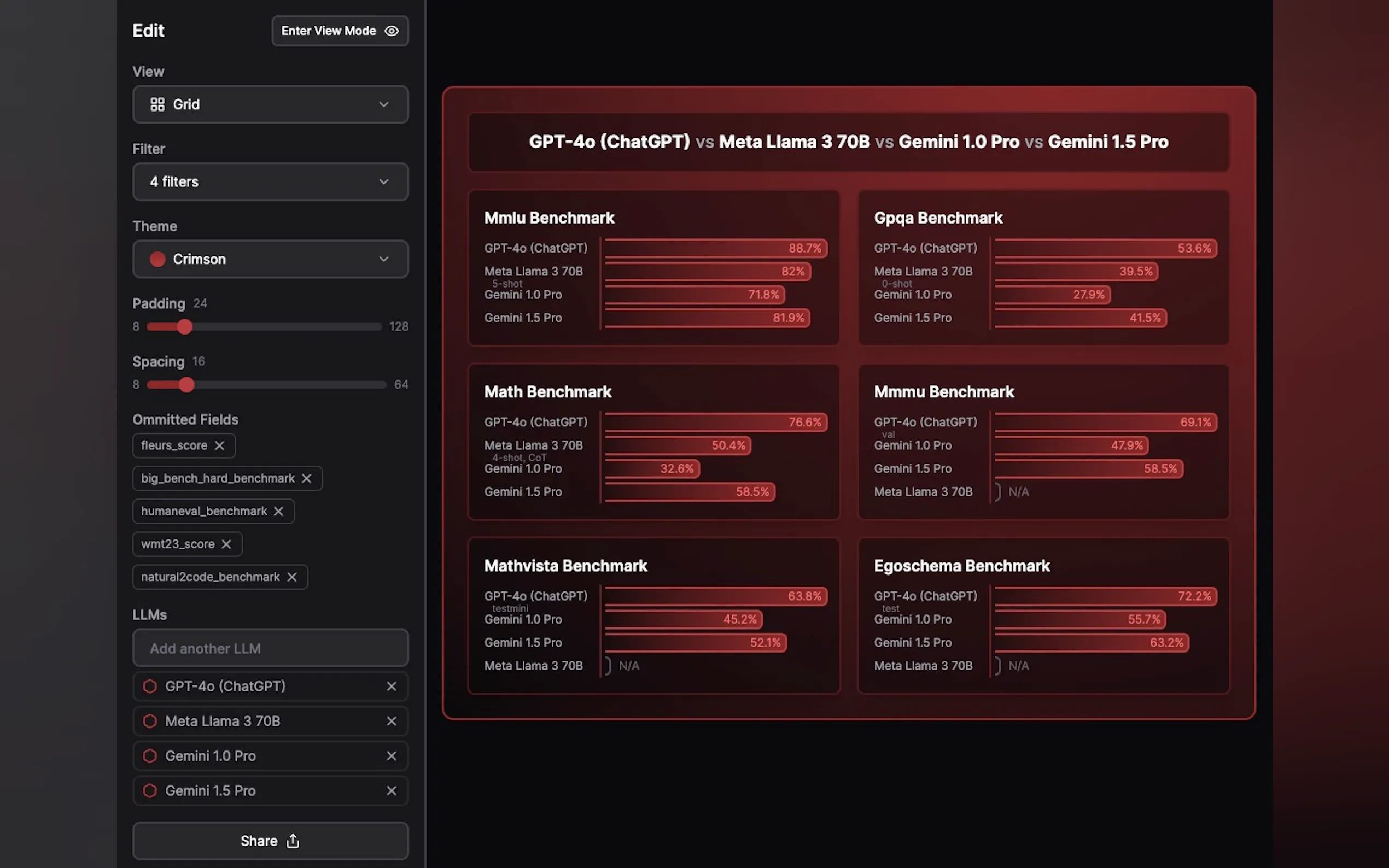This screenshot has width=1389, height=868.
Task: Remove big_bench_hard_benchmark omitted field tag
Action: 307,478
